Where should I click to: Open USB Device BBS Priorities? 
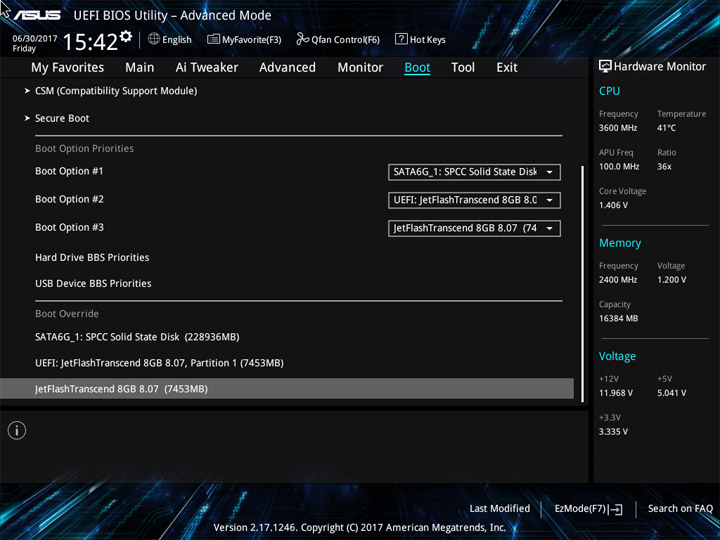point(93,283)
